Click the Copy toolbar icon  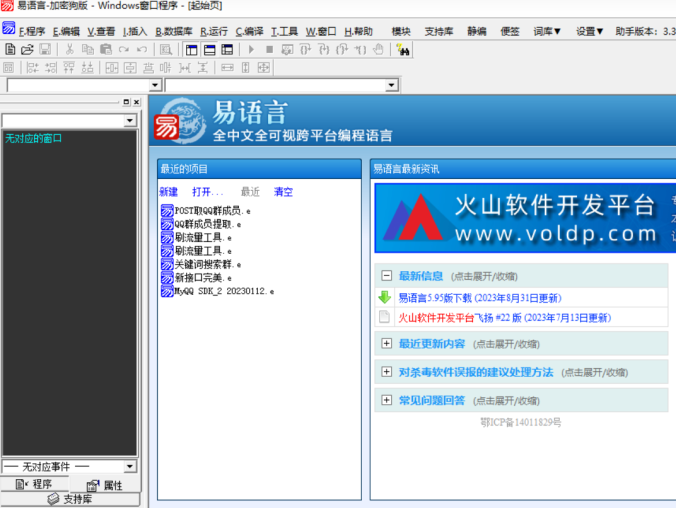point(89,49)
